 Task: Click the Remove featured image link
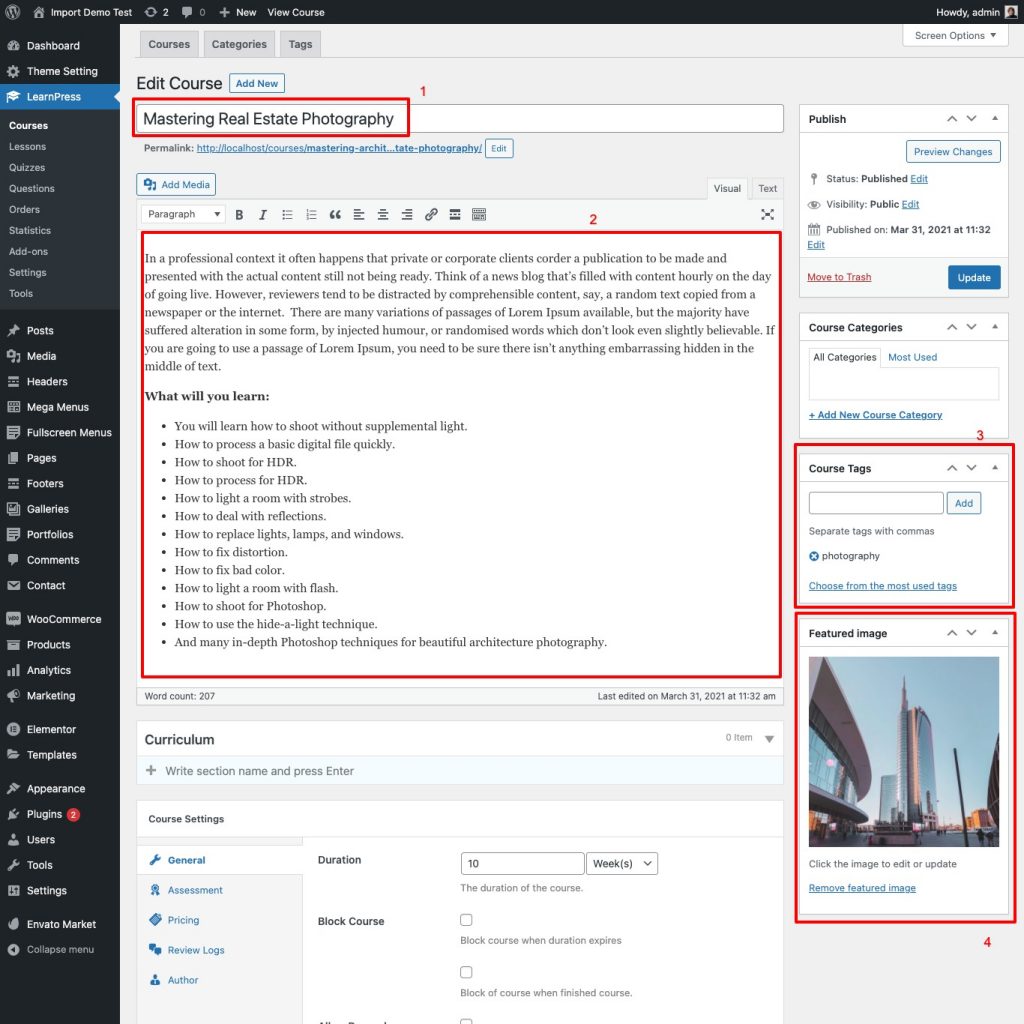(x=861, y=887)
